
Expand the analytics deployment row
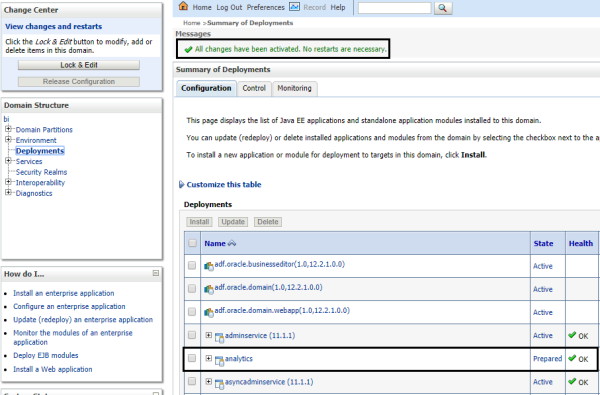[x=208, y=358]
